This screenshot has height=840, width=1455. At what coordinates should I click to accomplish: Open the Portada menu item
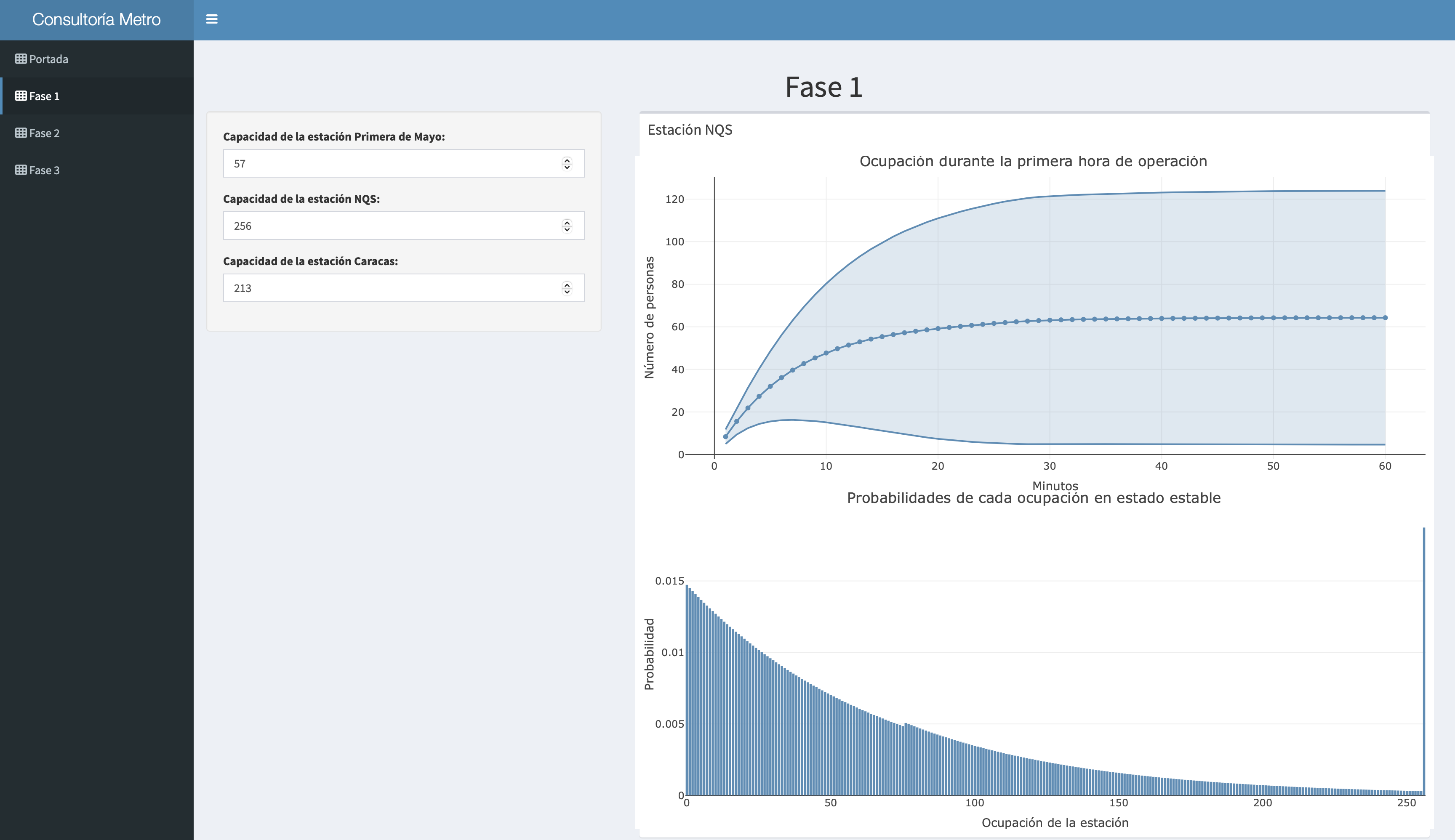pyautogui.click(x=48, y=59)
